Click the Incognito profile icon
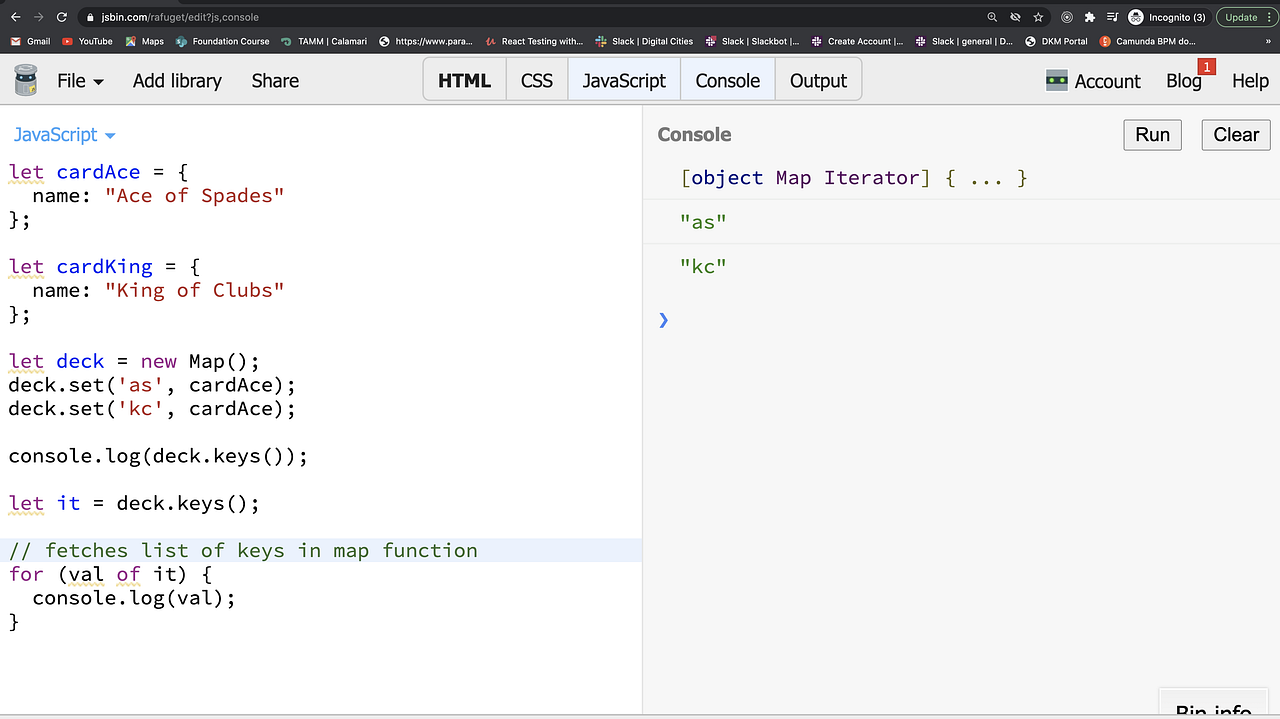This screenshot has height=719, width=1280. (1135, 17)
